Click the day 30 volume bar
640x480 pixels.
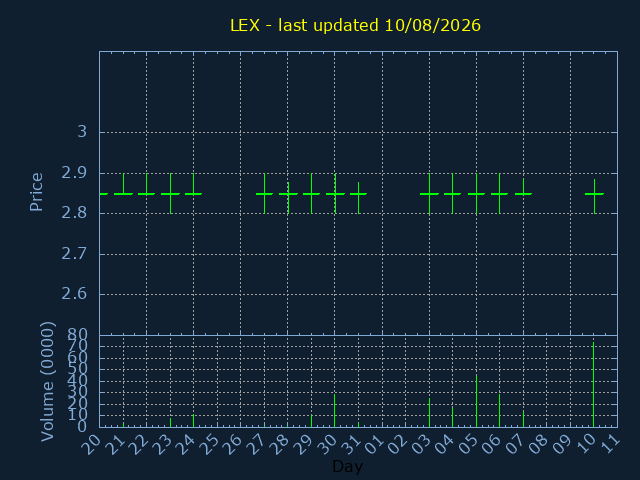coord(334,411)
